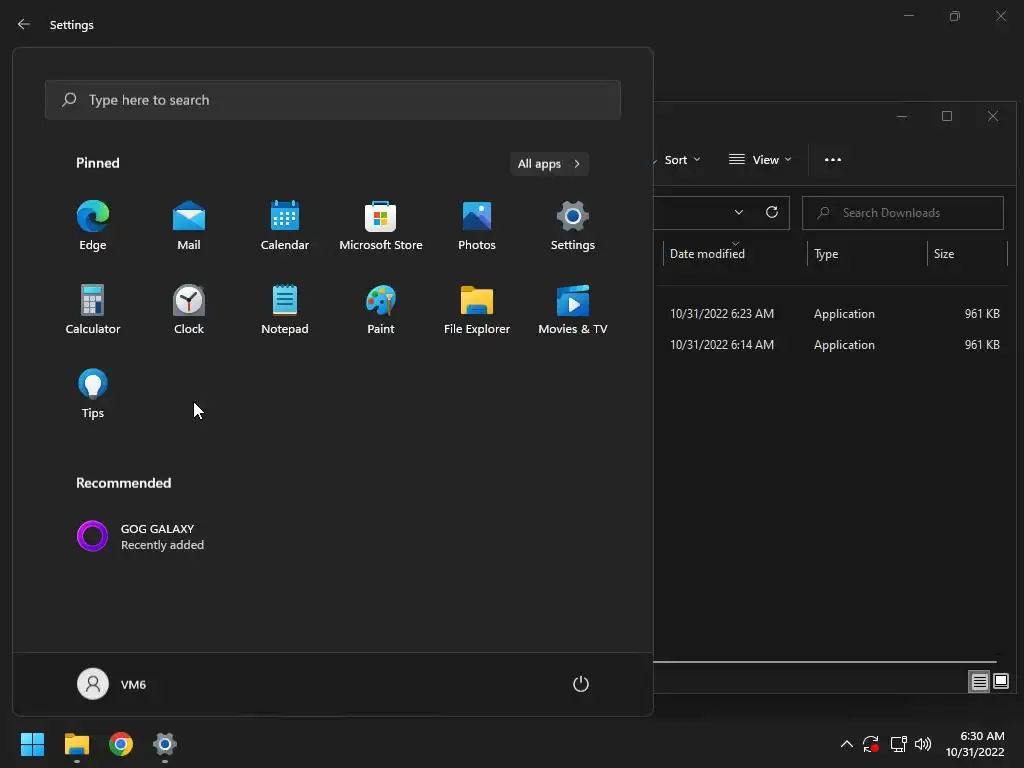The width and height of the screenshot is (1024, 768).
Task: Open the VM6 user account menu
Action: [112, 684]
